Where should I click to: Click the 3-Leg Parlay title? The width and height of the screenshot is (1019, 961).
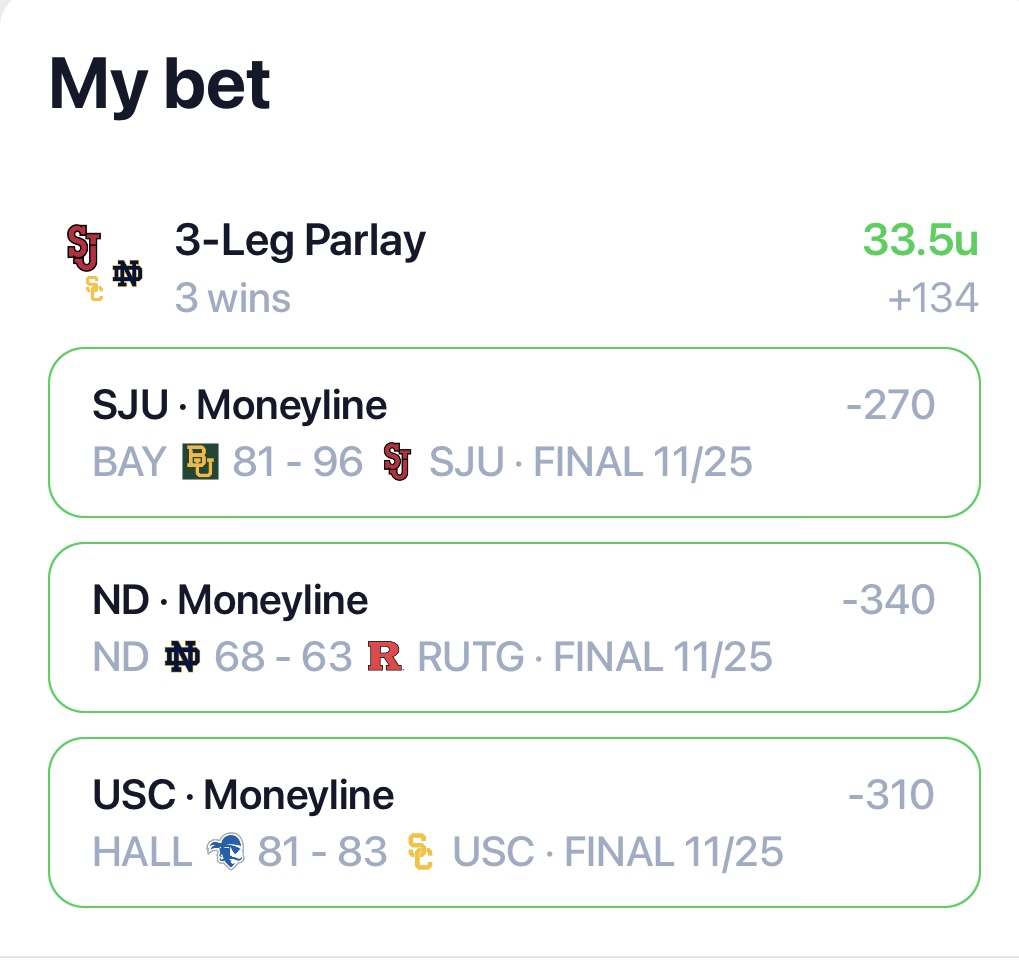point(300,240)
